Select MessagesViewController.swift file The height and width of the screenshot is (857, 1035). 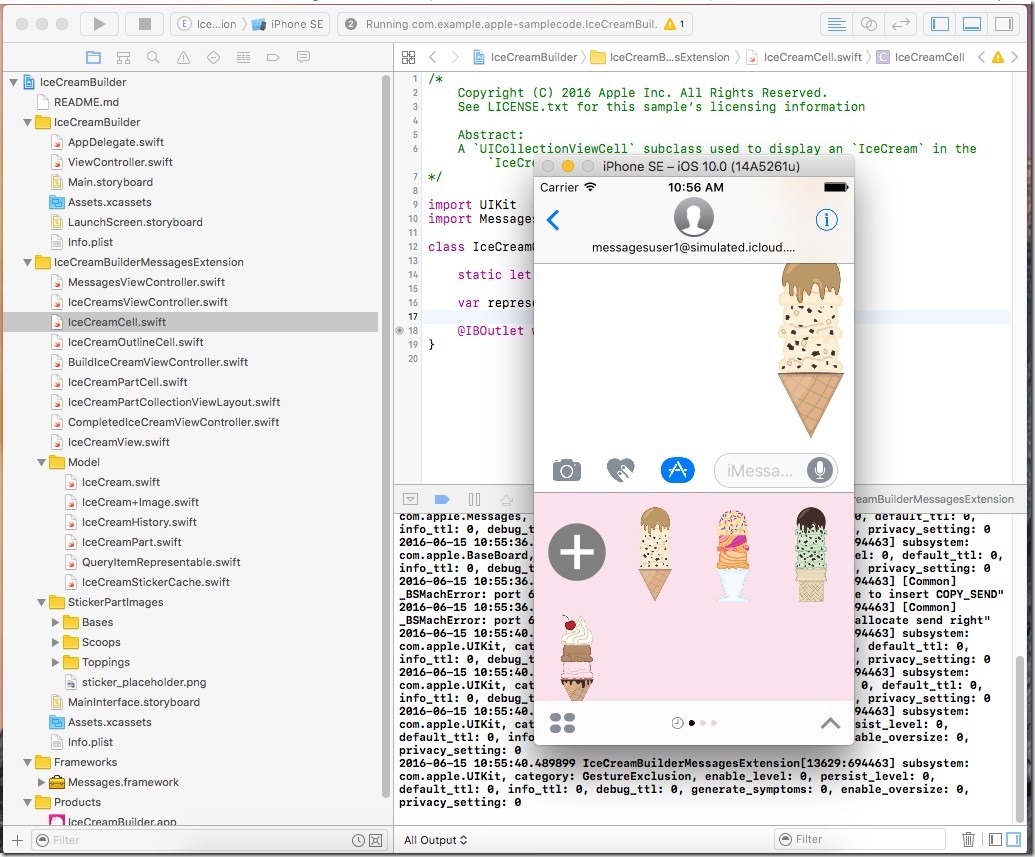click(x=146, y=283)
